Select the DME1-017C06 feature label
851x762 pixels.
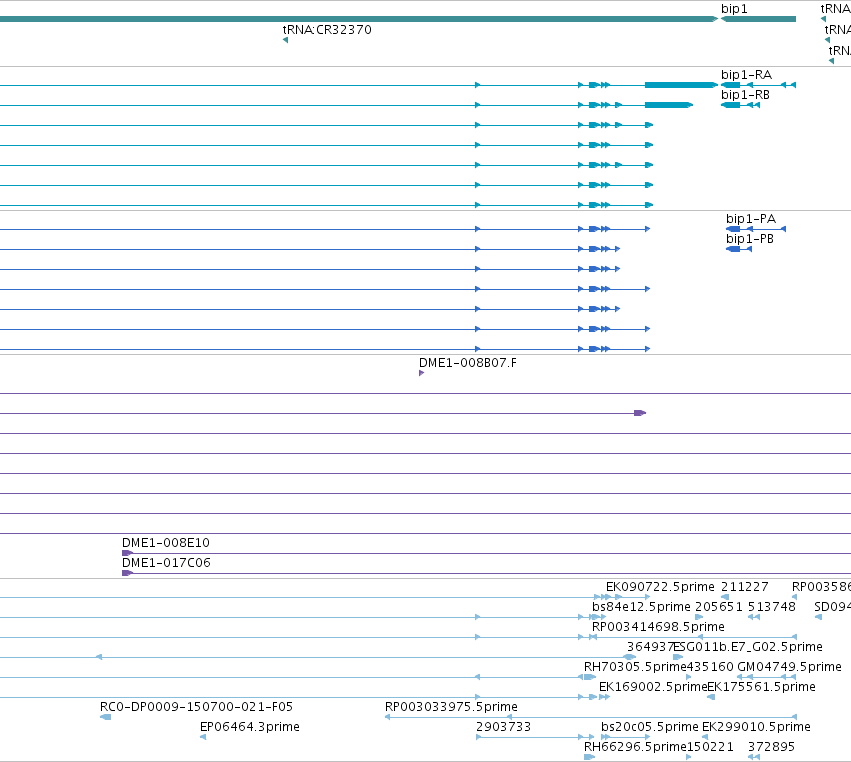[166, 563]
